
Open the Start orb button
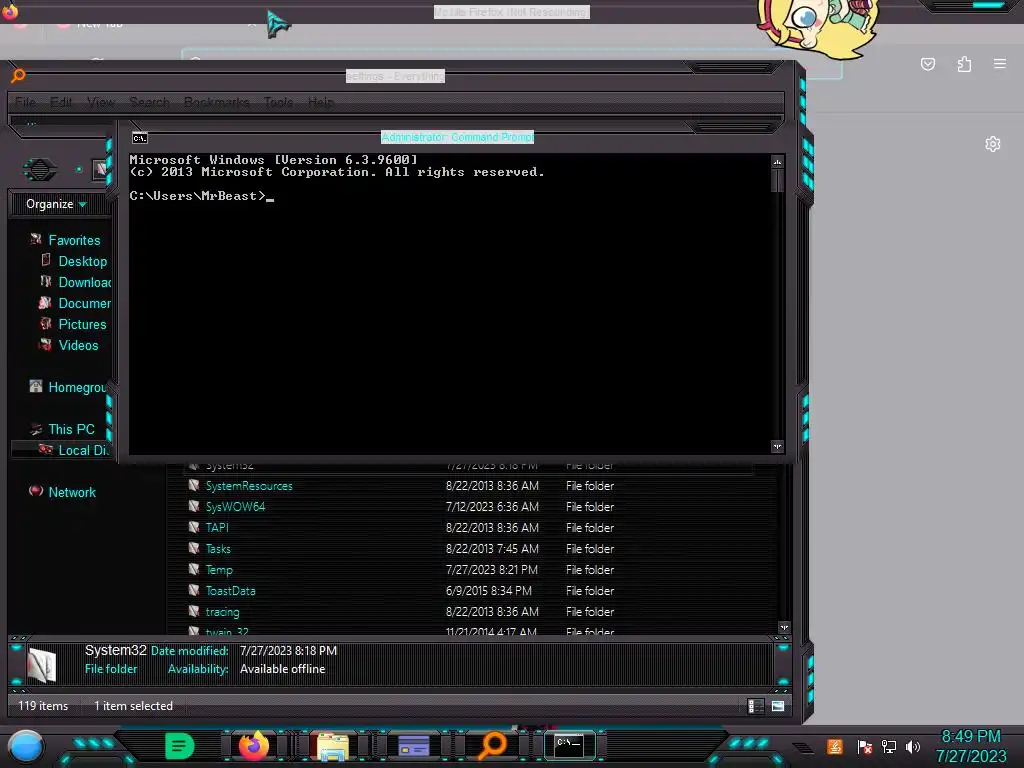26,747
